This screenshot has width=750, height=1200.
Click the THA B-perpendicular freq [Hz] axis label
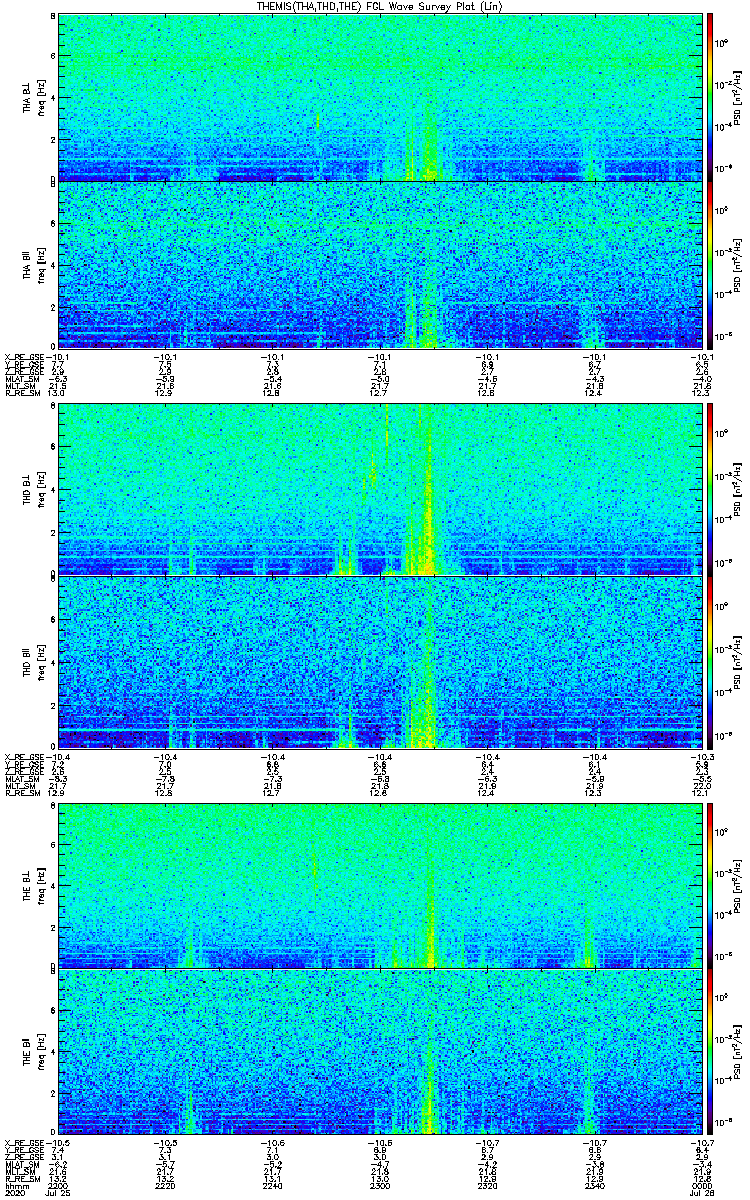(41, 97)
